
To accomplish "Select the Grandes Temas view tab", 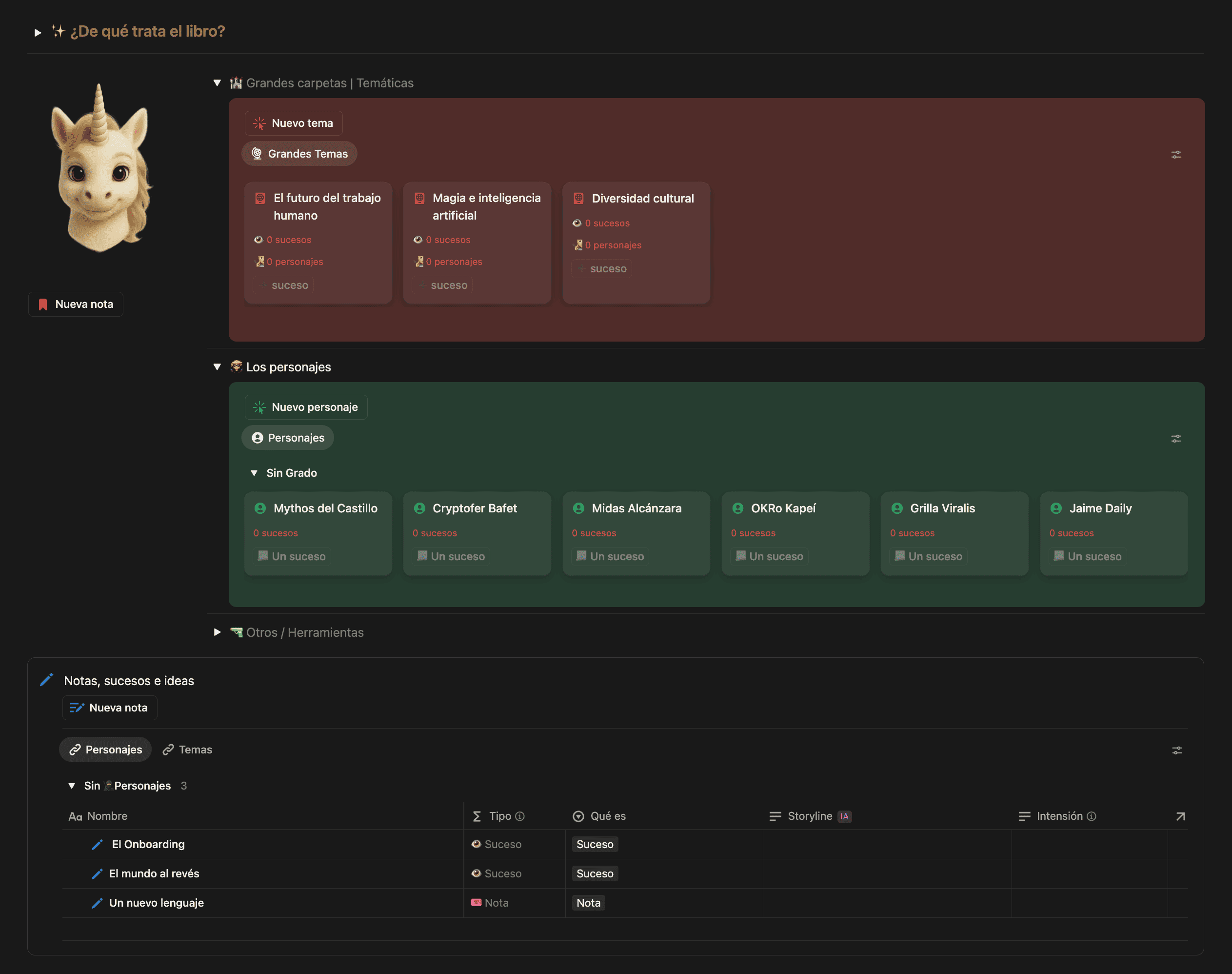I will coord(300,154).
